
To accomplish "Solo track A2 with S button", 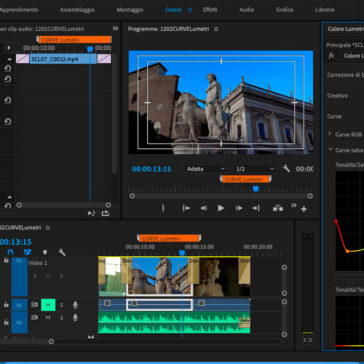I will [x=61, y=318].
